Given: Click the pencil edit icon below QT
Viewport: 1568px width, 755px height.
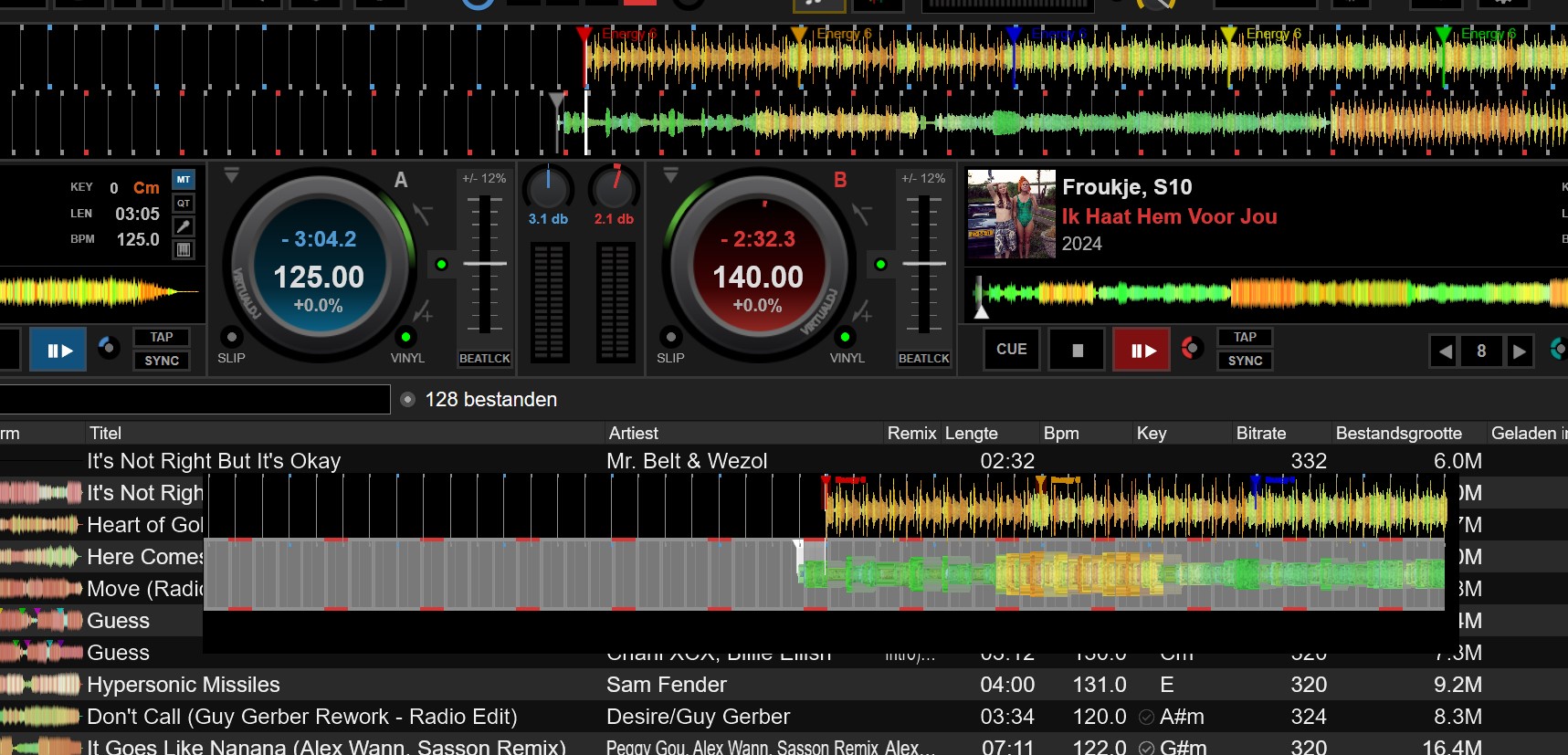Looking at the screenshot, I should click(184, 226).
